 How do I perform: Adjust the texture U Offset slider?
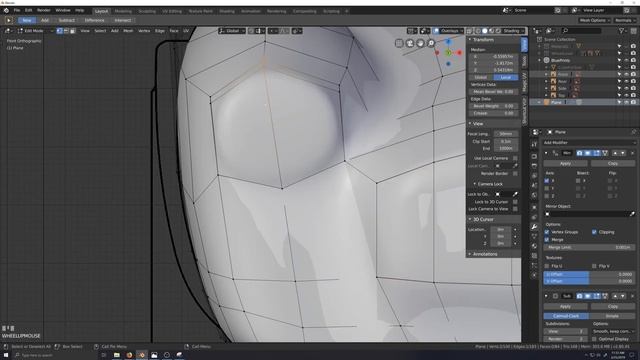pos(589,274)
